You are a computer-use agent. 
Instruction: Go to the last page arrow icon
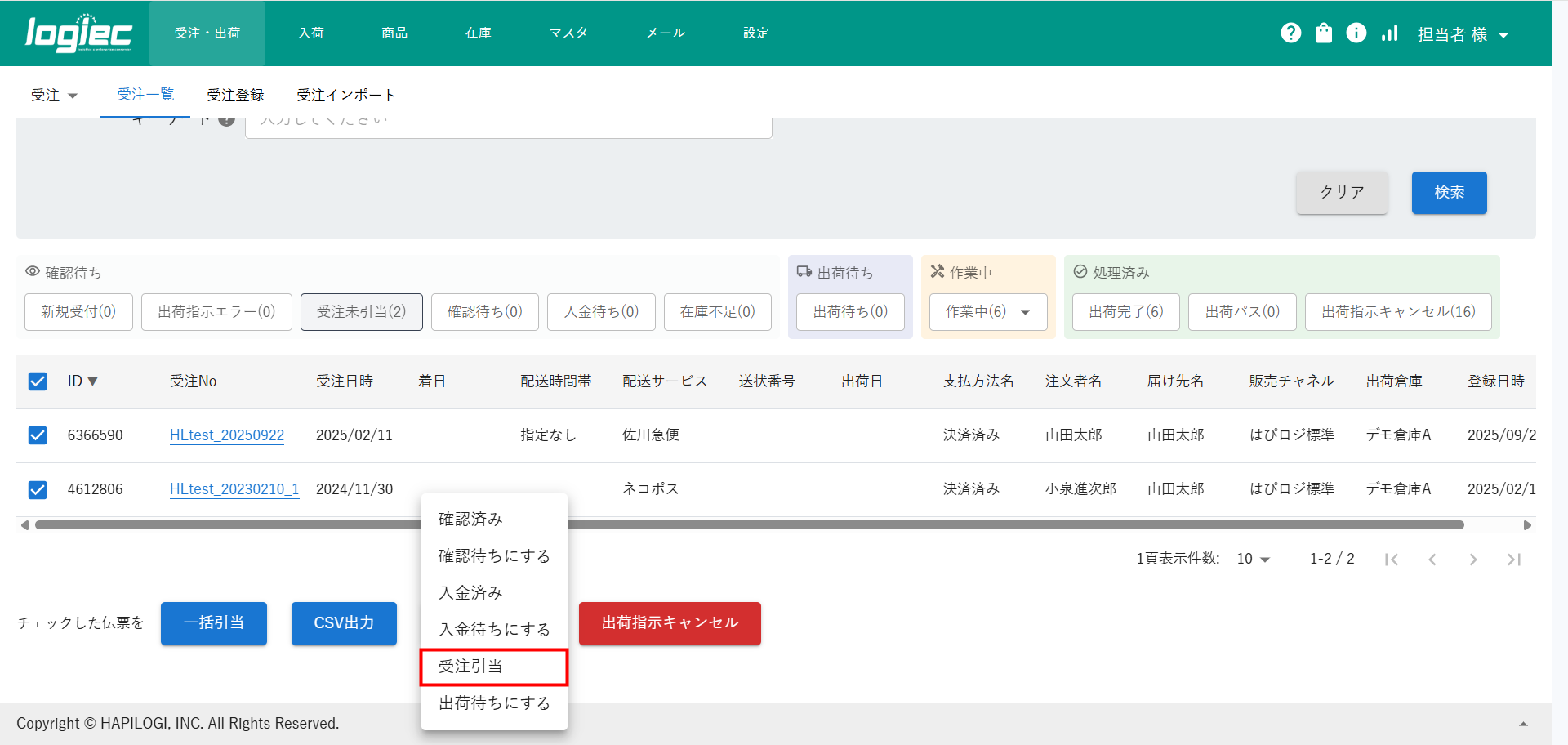pos(1513,560)
